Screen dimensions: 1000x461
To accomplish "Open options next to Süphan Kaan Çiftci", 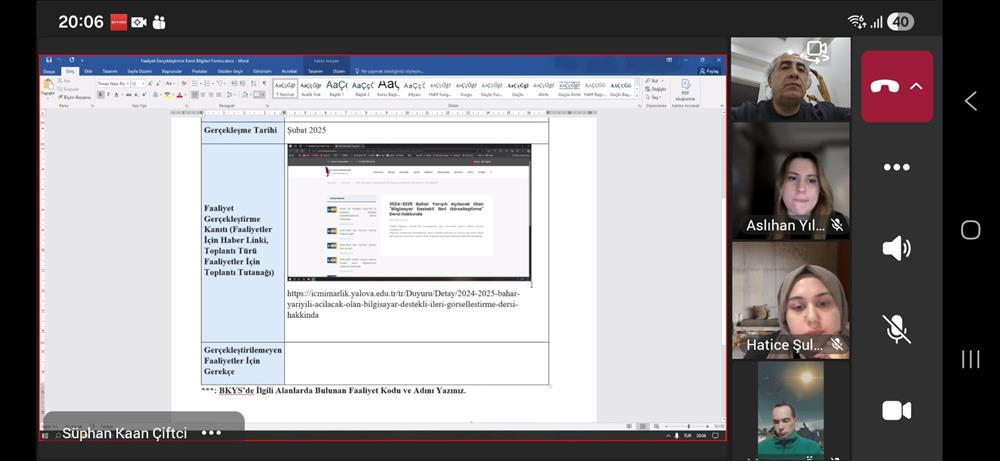I will tap(211, 433).
